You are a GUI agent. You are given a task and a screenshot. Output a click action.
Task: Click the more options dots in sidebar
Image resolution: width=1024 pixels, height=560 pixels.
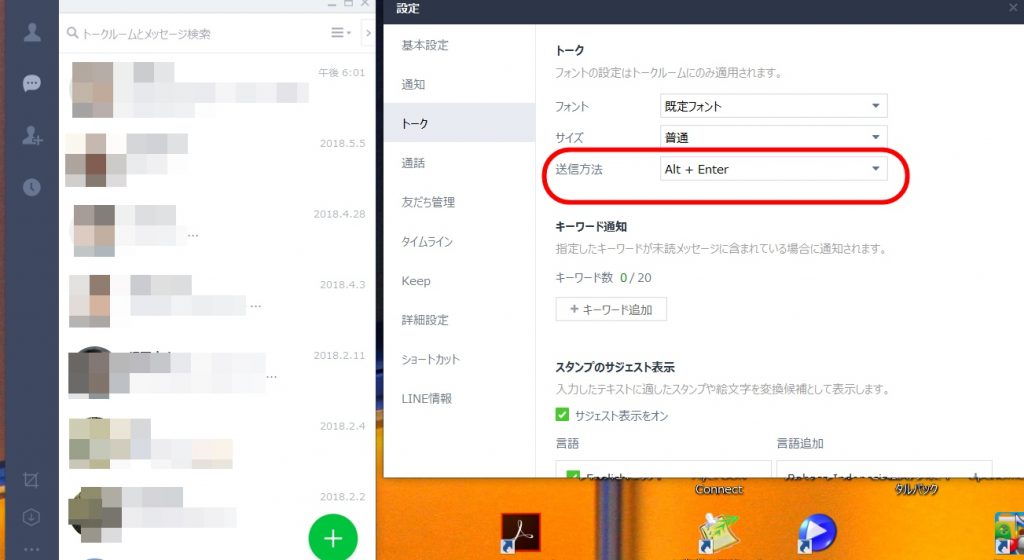[31, 550]
